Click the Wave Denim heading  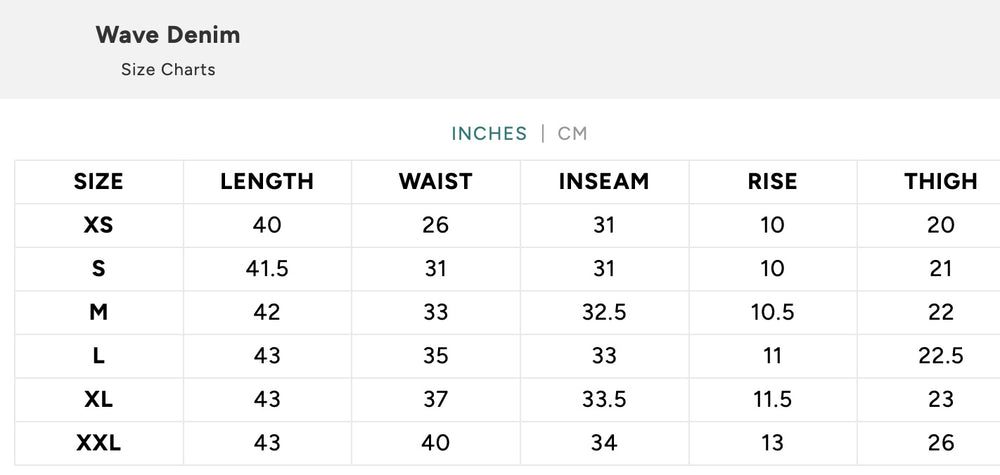(168, 34)
